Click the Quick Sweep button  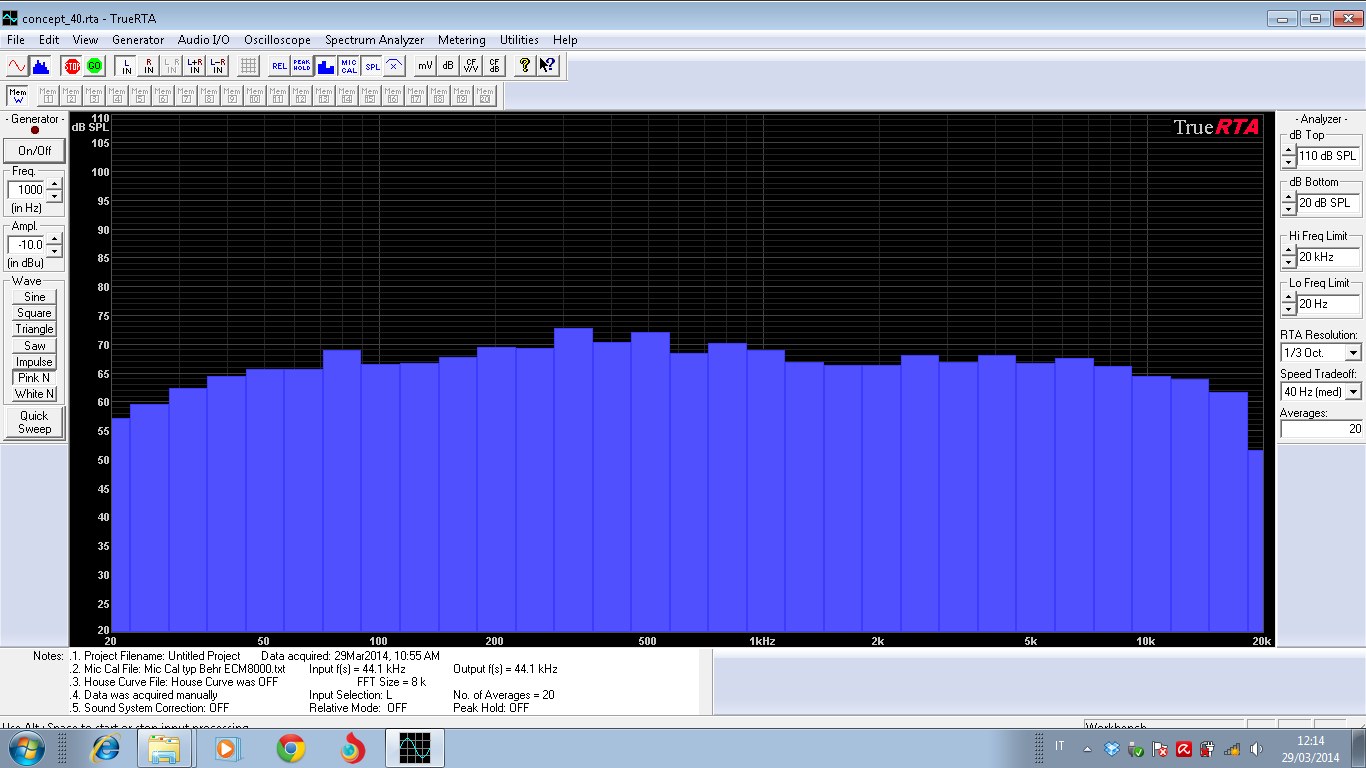(34, 422)
